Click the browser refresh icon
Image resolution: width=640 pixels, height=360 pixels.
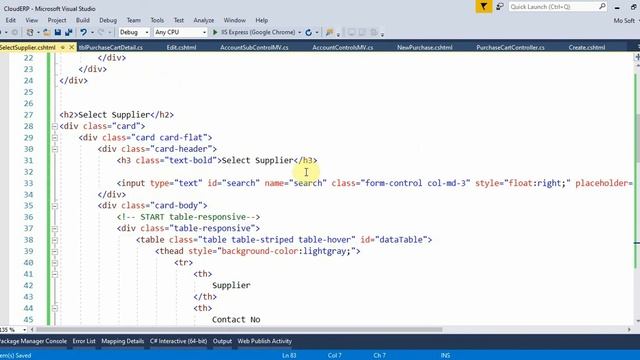[309, 32]
